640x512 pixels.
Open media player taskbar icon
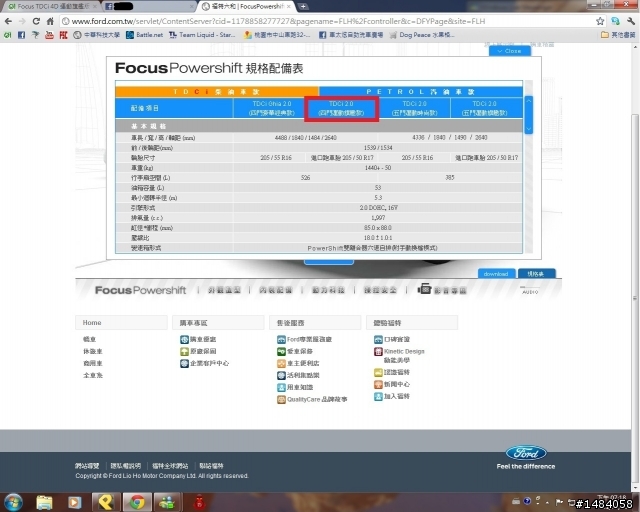pyautogui.click(x=74, y=502)
